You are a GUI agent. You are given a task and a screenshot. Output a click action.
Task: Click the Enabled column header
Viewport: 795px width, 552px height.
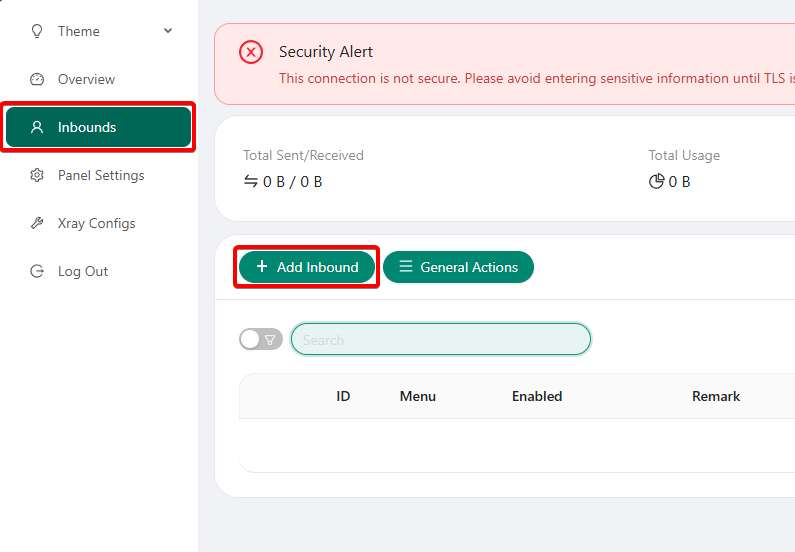(x=537, y=396)
